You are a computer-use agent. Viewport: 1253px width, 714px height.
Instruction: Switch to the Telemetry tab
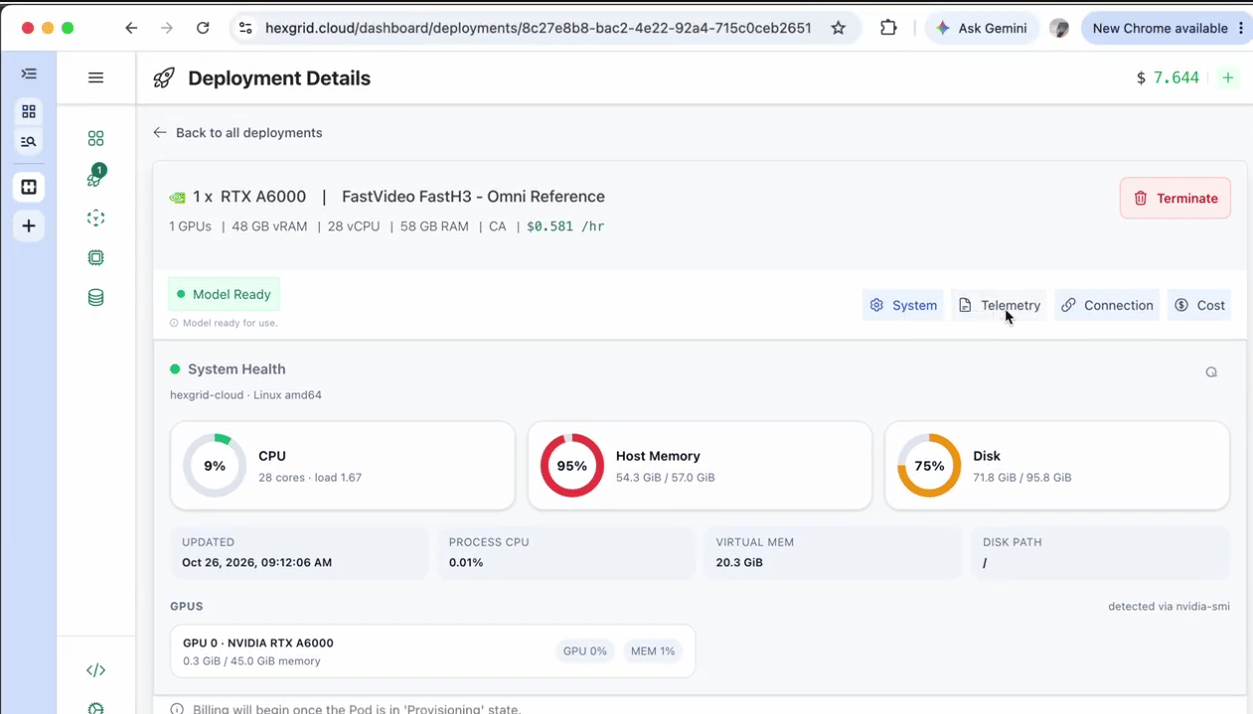(x=999, y=305)
